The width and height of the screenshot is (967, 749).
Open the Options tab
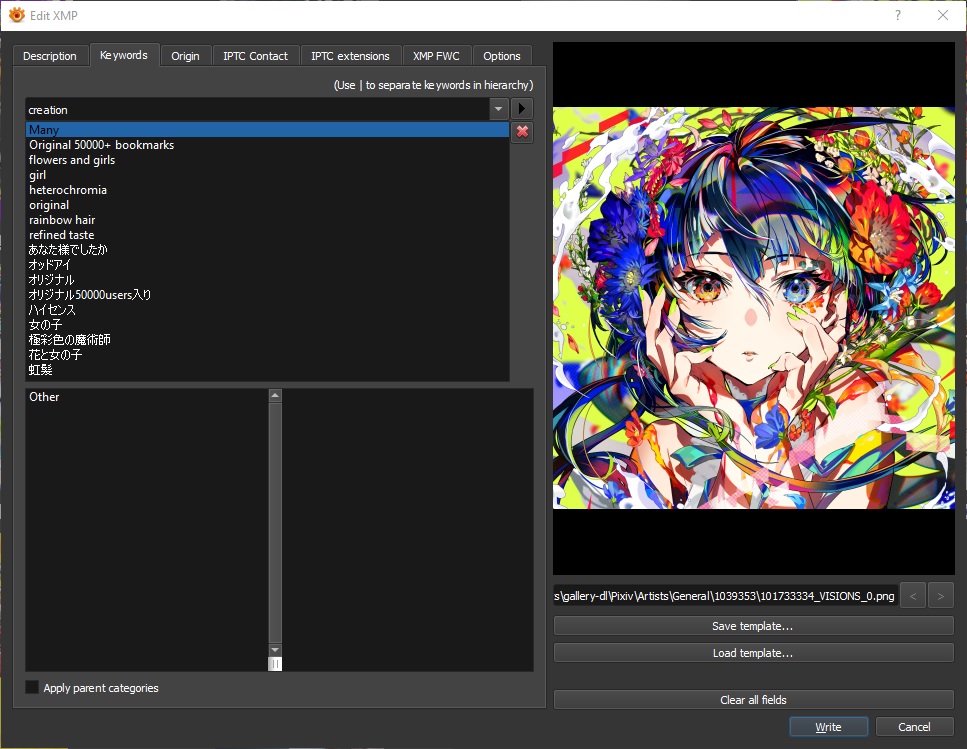tap(502, 56)
